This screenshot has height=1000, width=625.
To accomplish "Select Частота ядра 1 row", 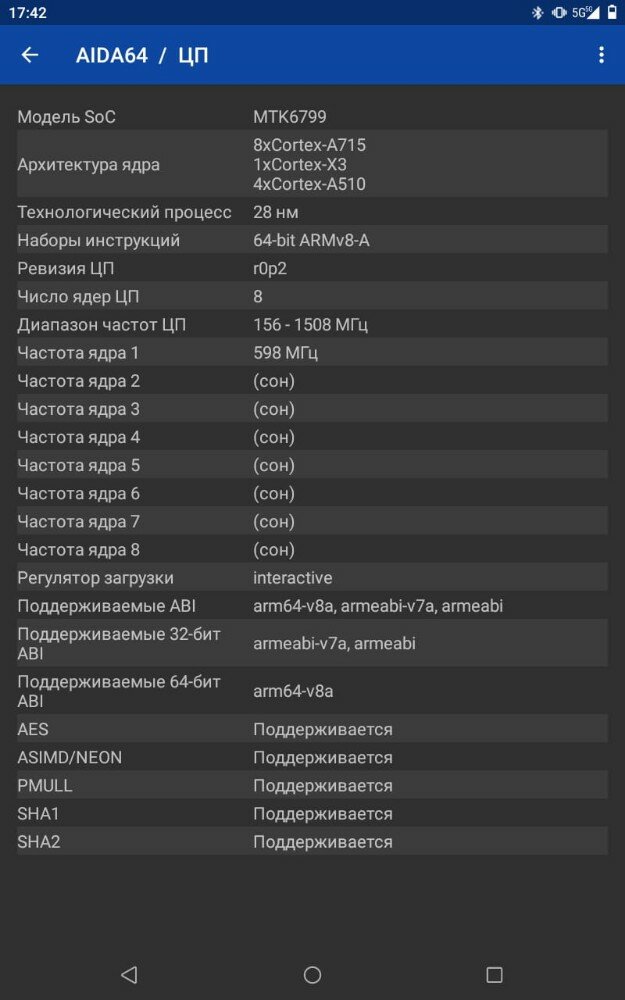I will (x=312, y=352).
